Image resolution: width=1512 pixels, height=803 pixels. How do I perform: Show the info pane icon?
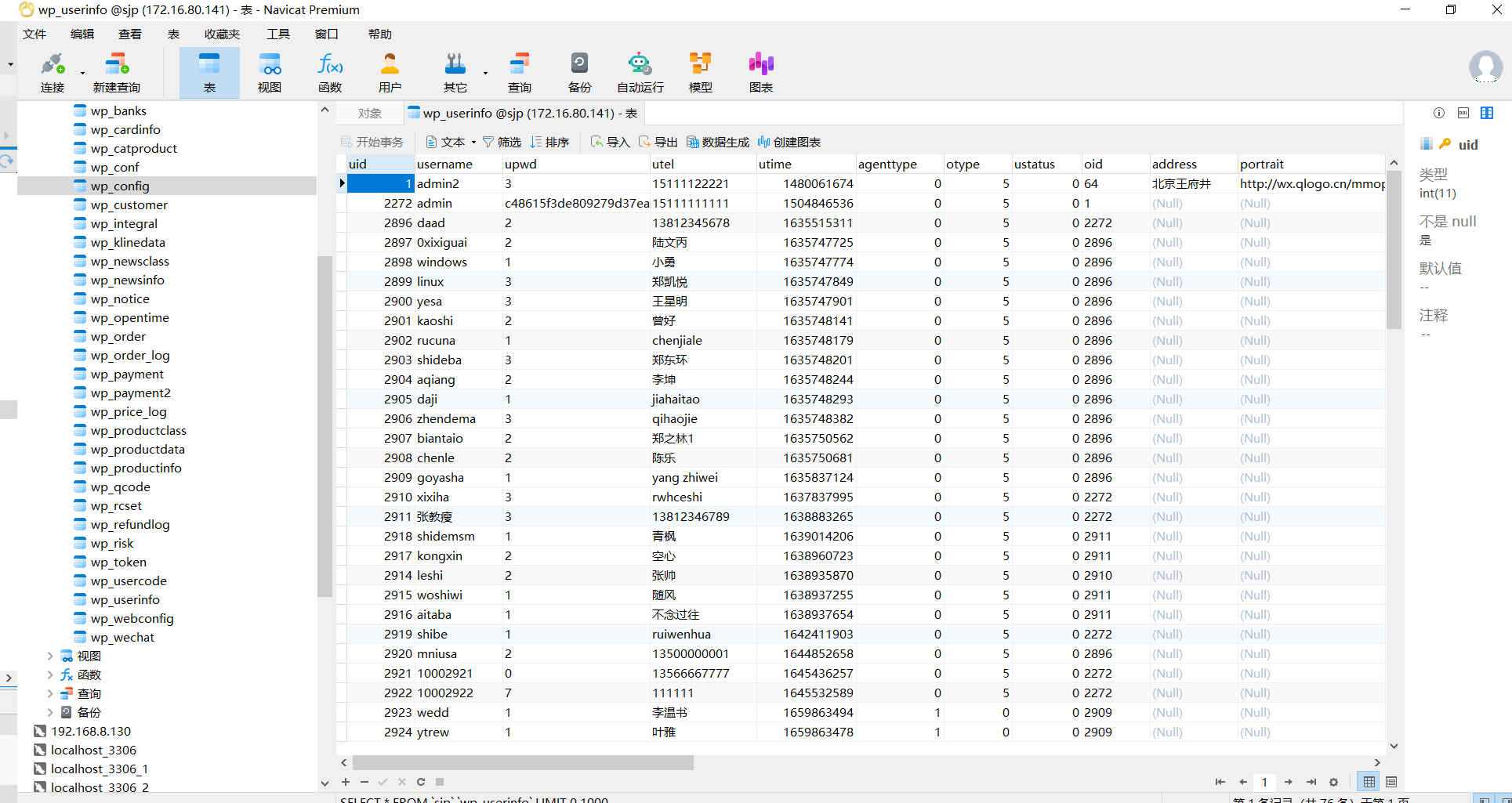(x=1439, y=113)
